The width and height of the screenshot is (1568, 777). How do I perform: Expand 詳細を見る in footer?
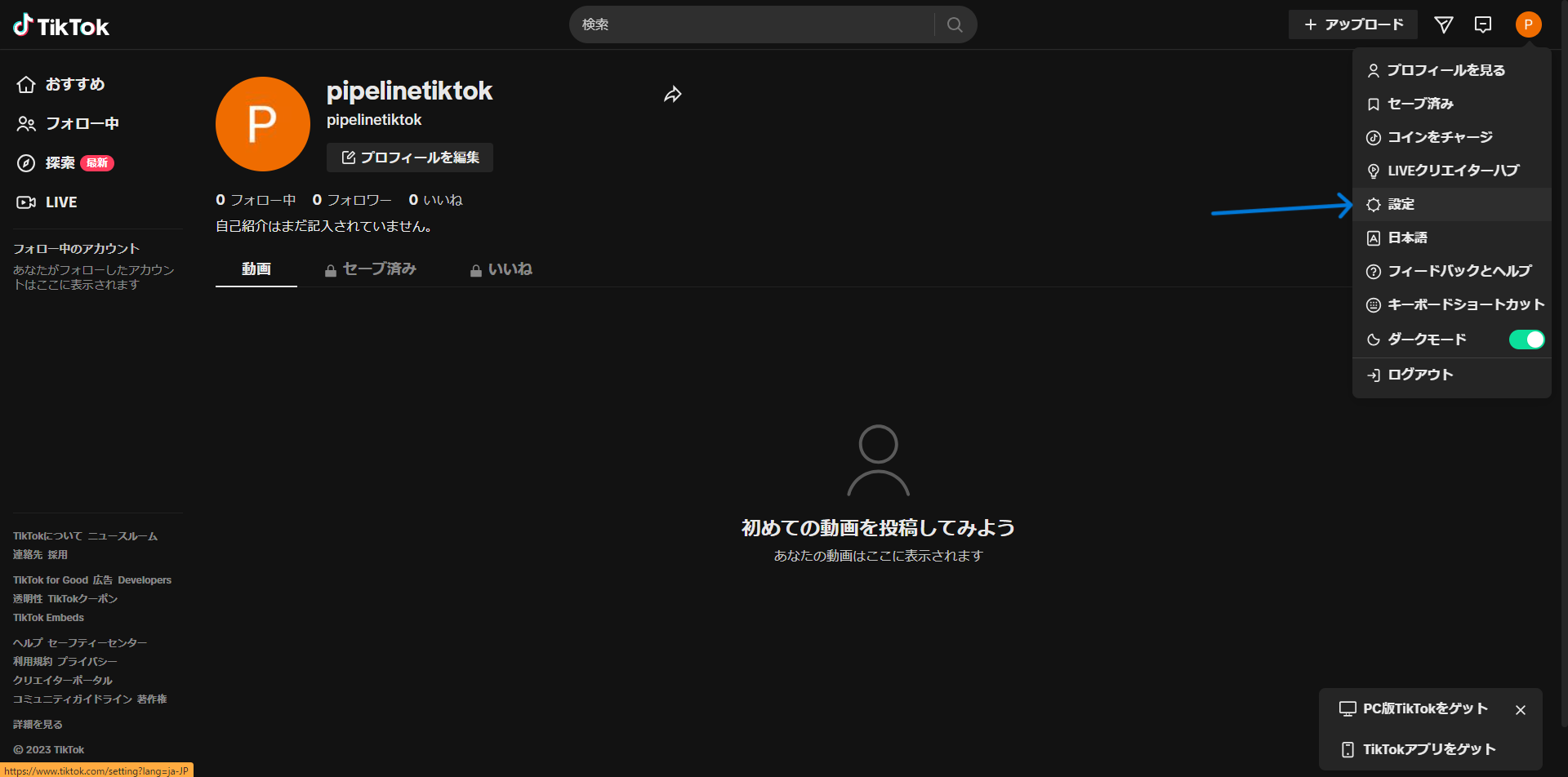(x=38, y=725)
